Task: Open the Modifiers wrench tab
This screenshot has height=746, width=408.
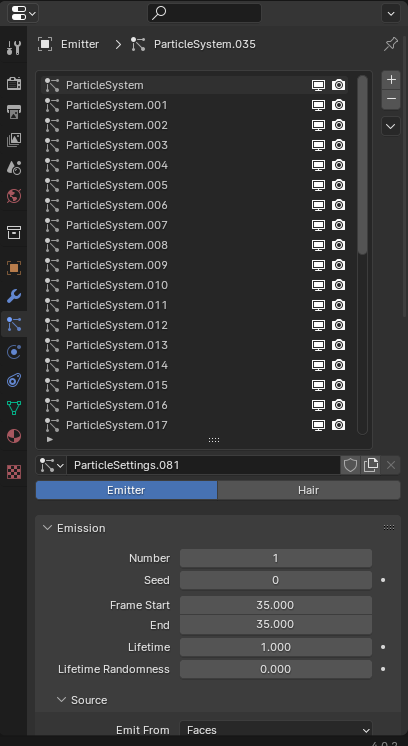Action: pyautogui.click(x=14, y=296)
